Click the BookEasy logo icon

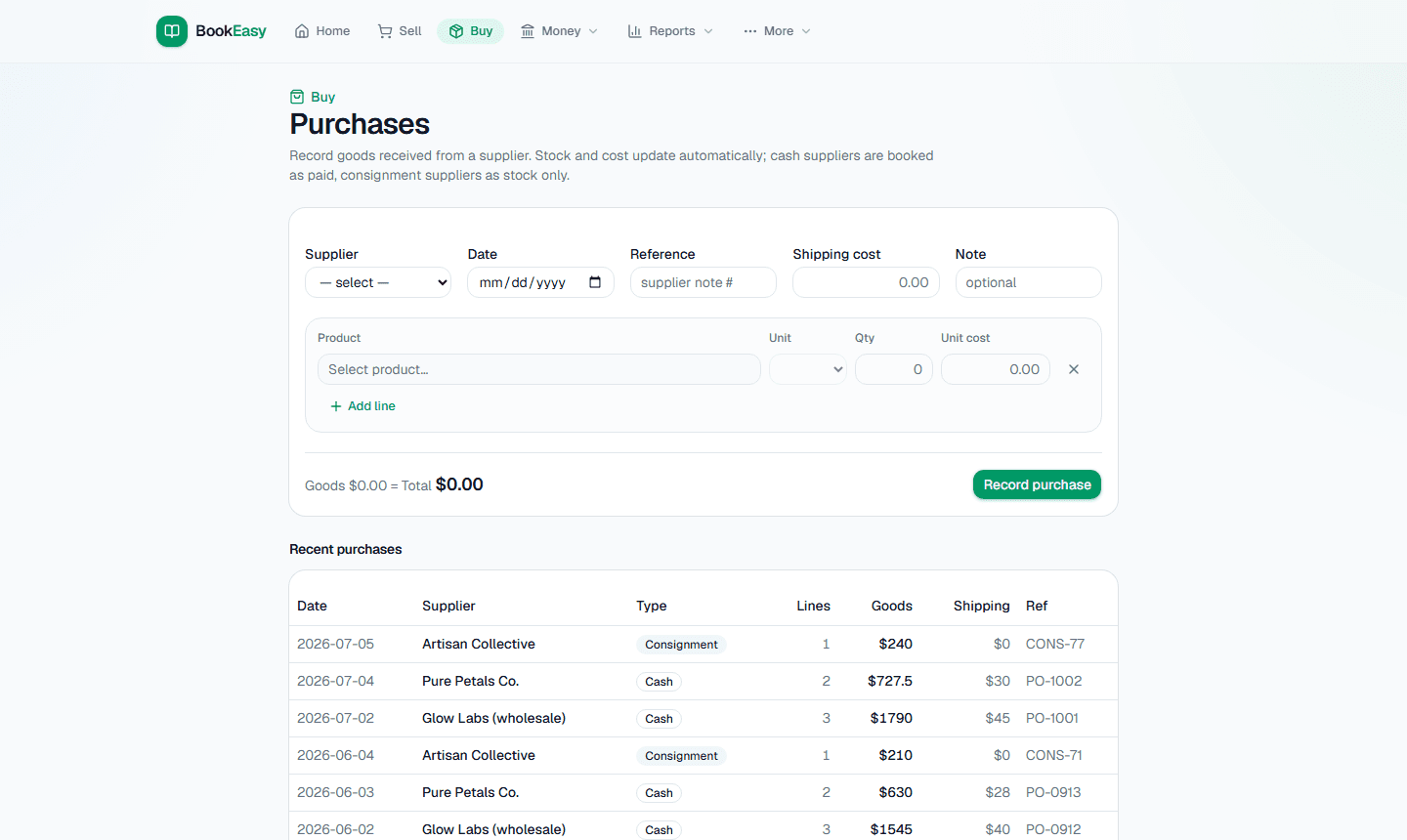(x=172, y=31)
